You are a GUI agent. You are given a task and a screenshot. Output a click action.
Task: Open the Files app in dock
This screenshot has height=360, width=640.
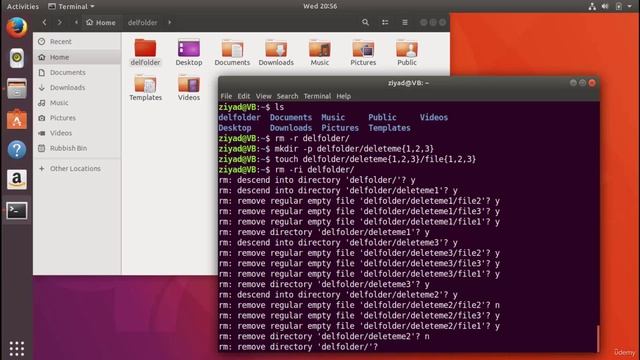coord(17,89)
